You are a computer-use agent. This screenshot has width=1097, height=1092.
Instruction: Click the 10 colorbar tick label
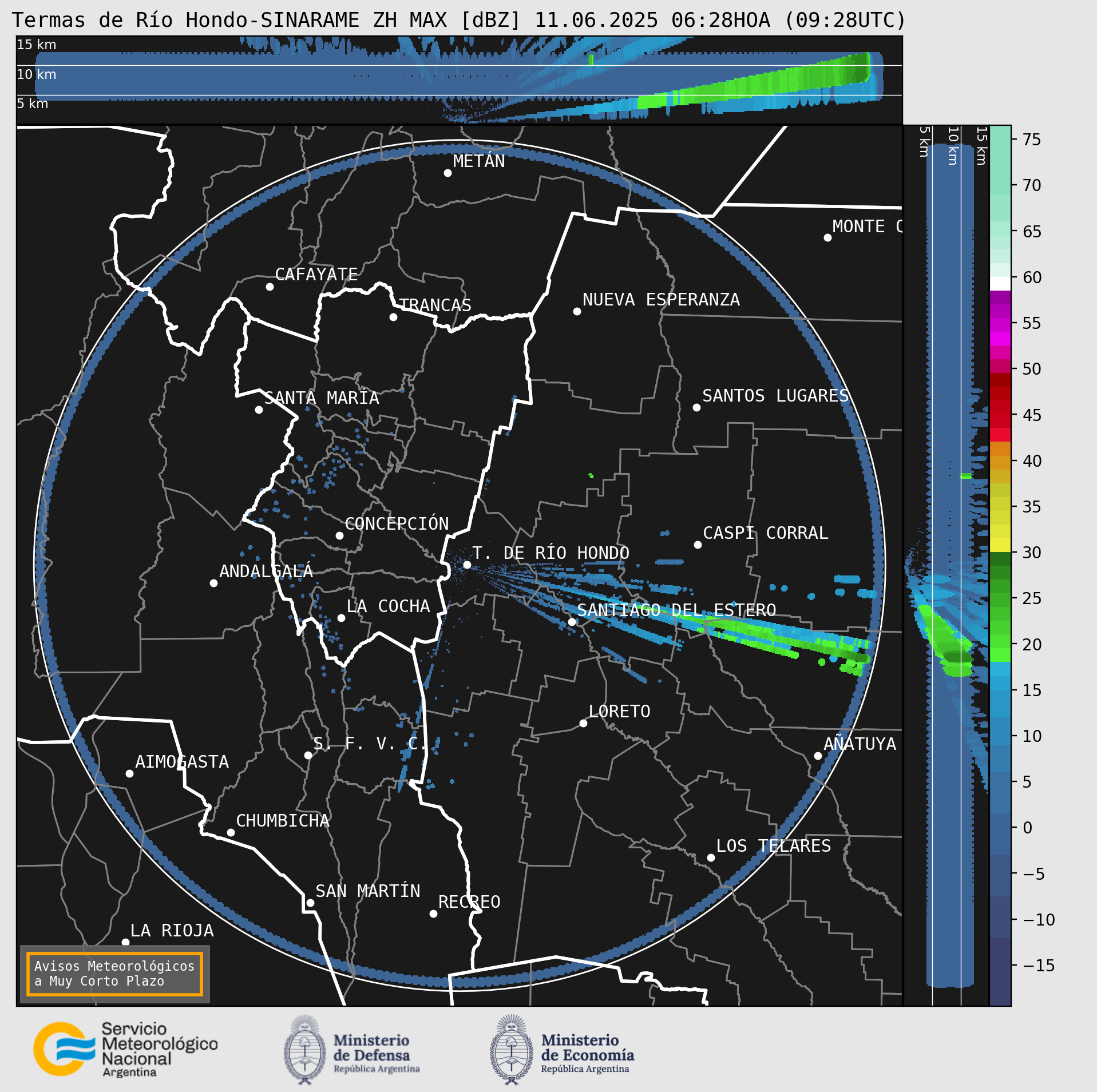point(1032,736)
